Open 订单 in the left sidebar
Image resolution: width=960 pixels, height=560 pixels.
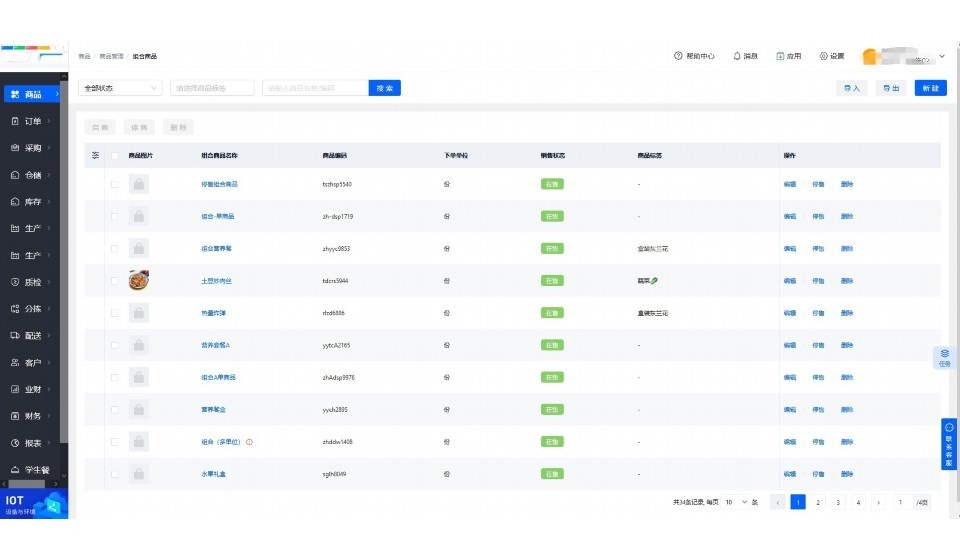[33, 121]
